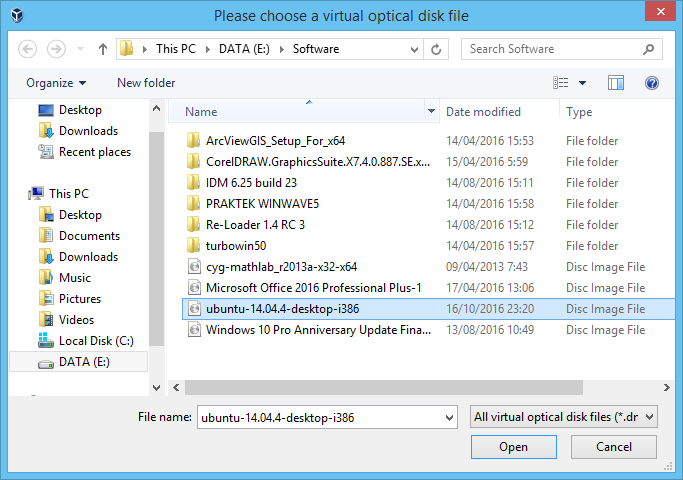Select turbowin50 folder icon

pyautogui.click(x=193, y=246)
